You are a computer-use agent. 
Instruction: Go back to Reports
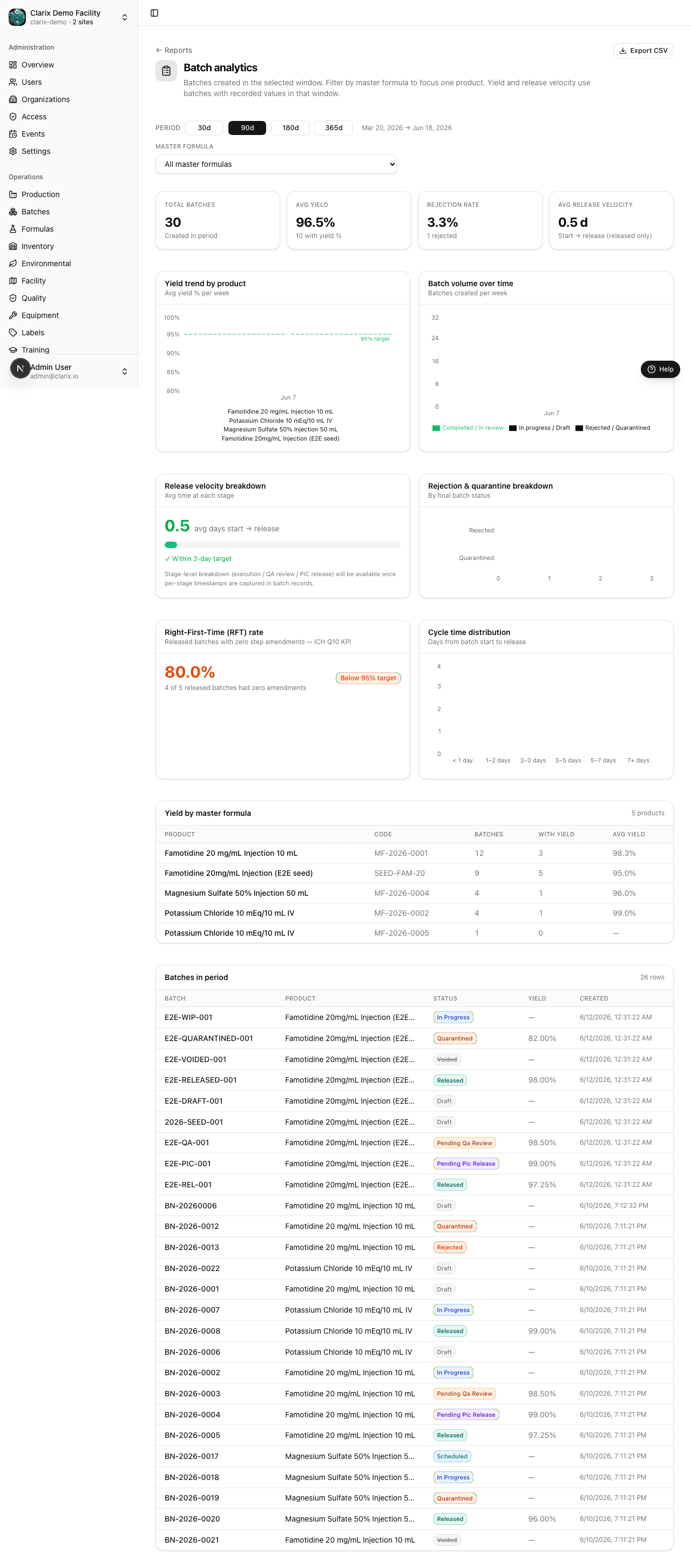coord(173,51)
